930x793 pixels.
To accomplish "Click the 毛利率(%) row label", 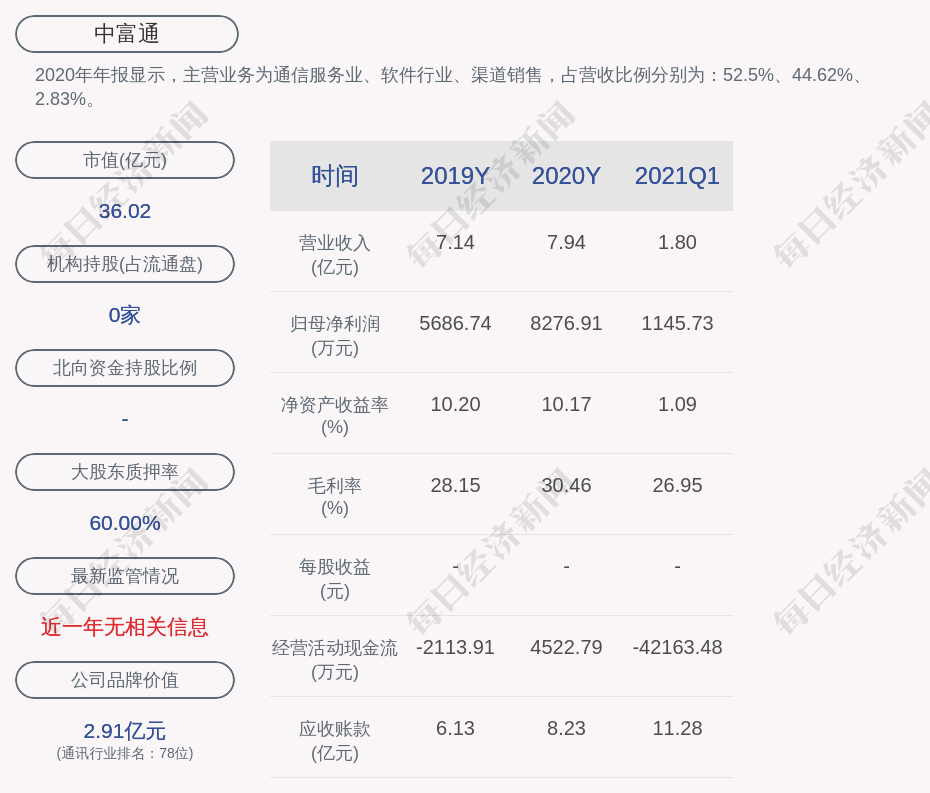I will point(335,497).
